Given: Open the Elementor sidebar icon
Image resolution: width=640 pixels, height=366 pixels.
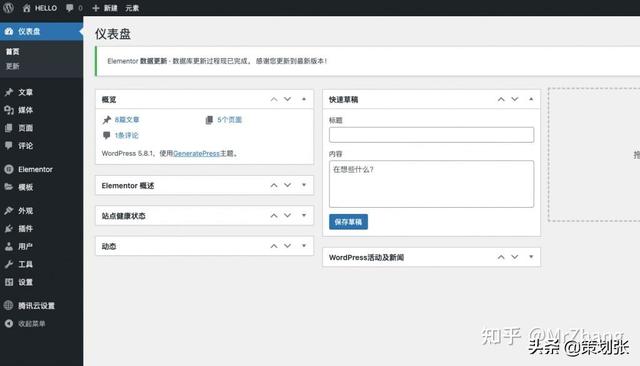Looking at the screenshot, I should pyautogui.click(x=9, y=169).
